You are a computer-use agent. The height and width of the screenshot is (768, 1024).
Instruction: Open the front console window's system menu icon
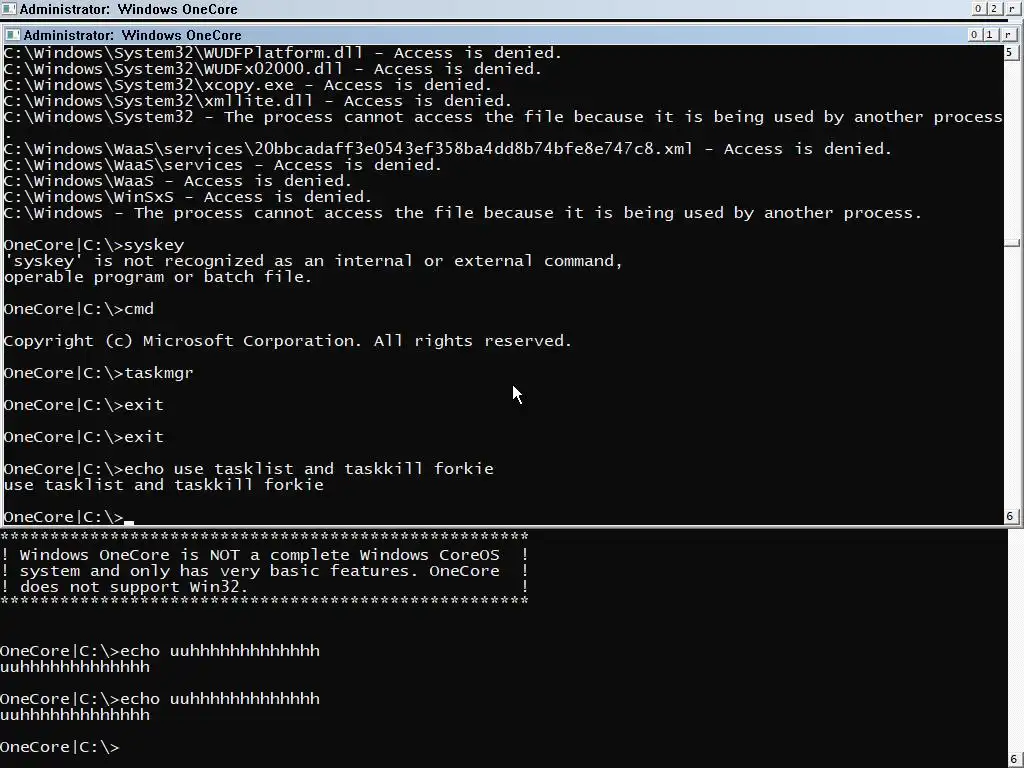12,35
